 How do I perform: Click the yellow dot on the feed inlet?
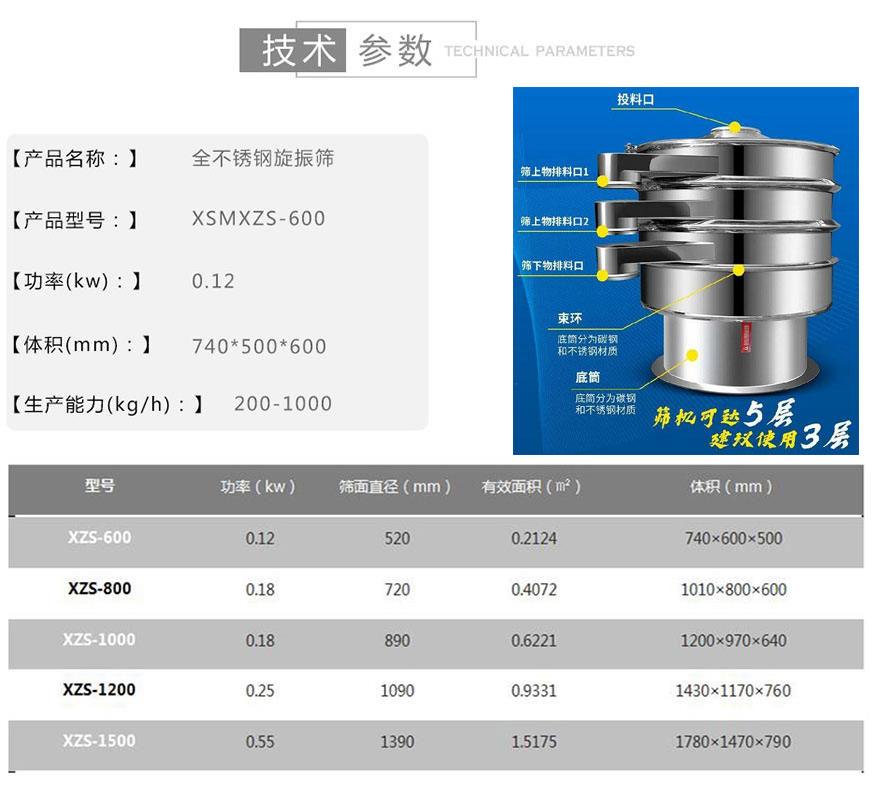(x=735, y=127)
